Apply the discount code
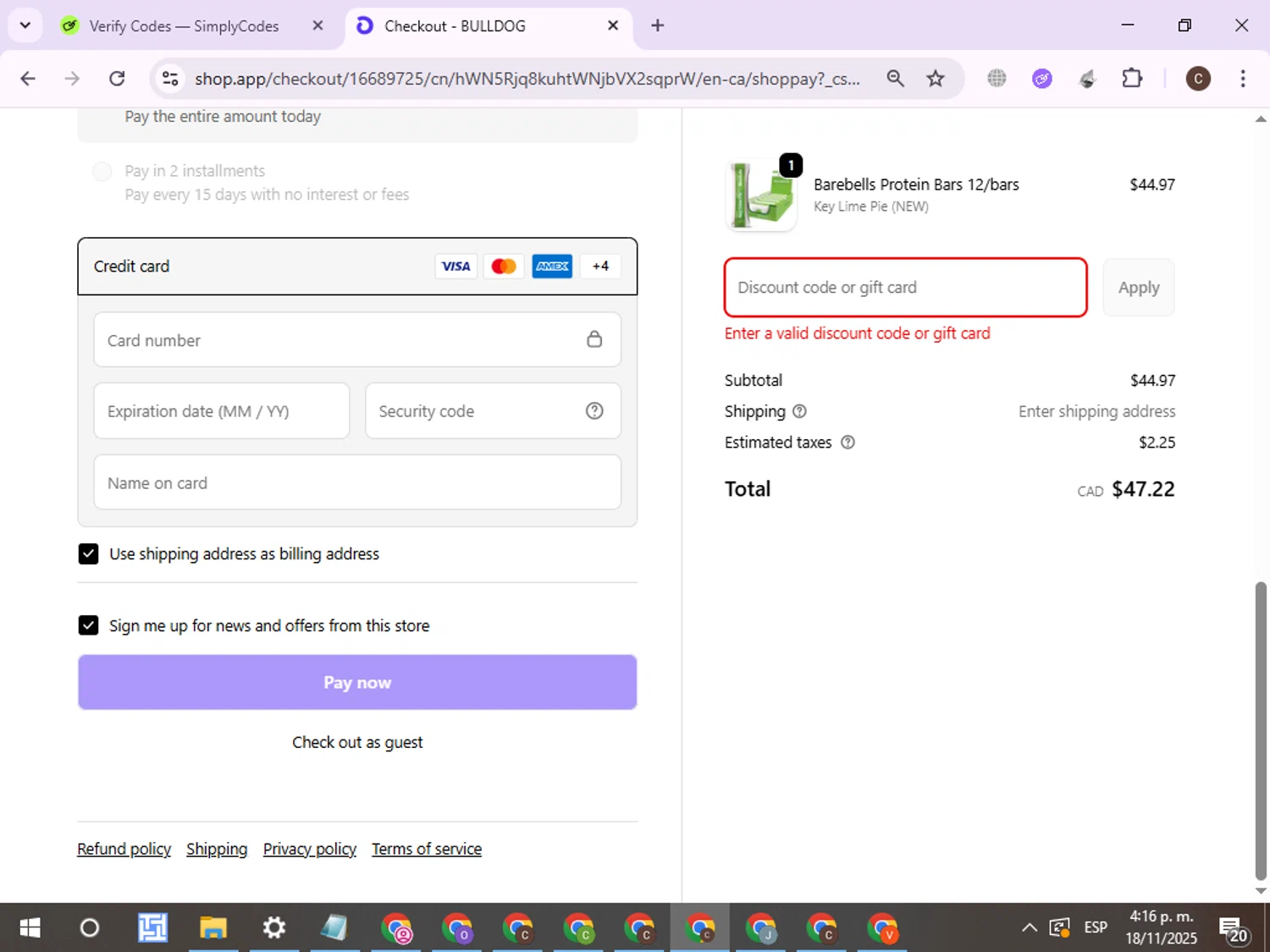The width and height of the screenshot is (1270, 952). pos(1139,288)
